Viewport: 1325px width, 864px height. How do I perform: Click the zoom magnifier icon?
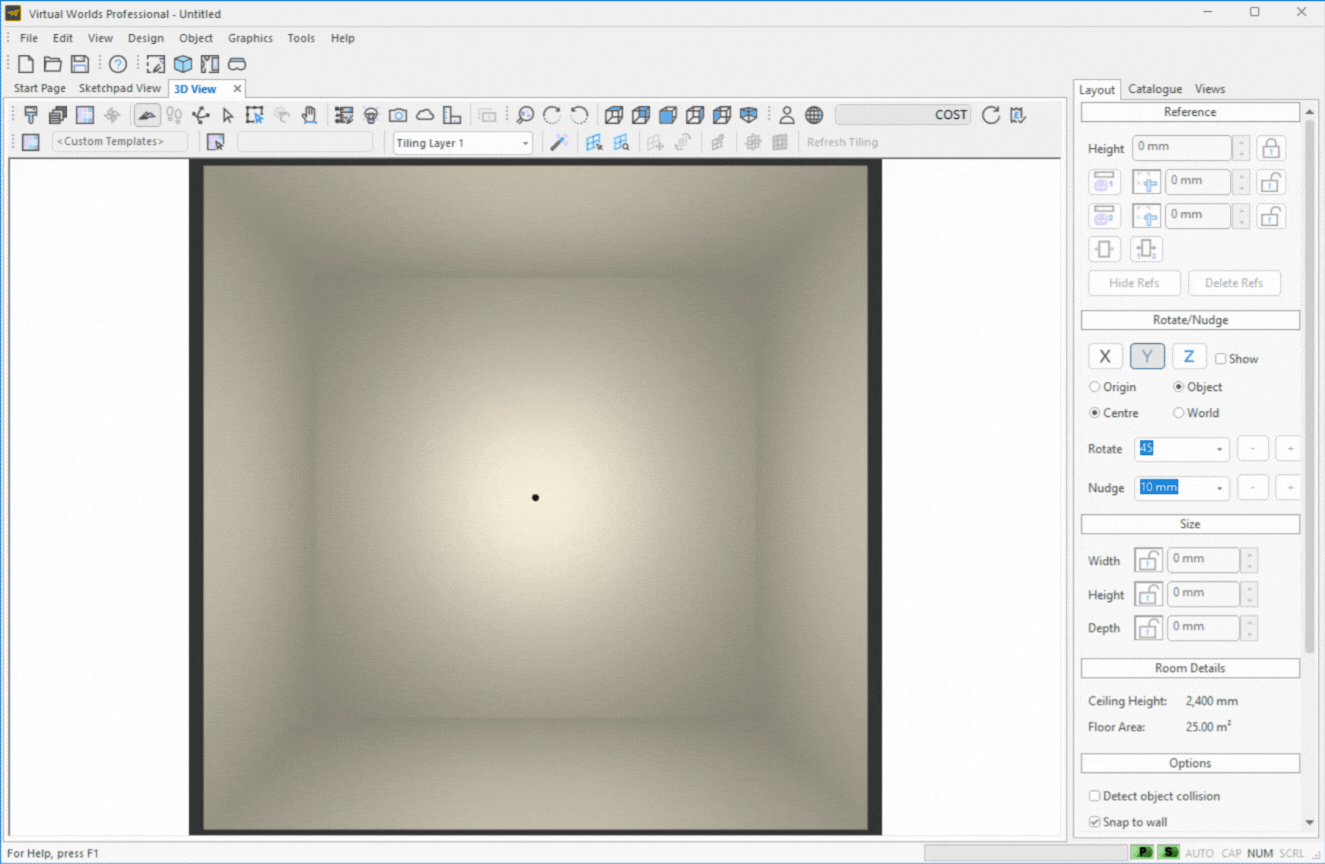click(525, 115)
